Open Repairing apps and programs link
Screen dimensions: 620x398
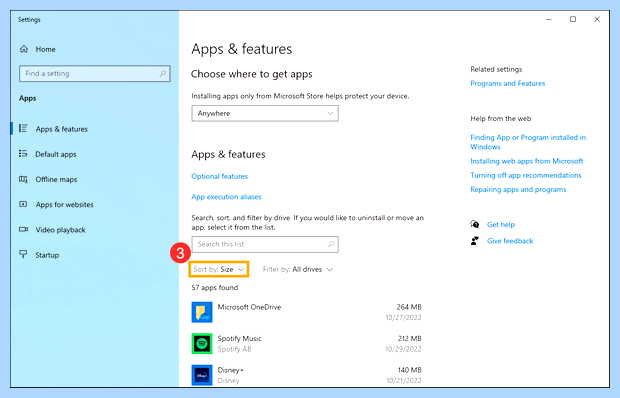(518, 189)
